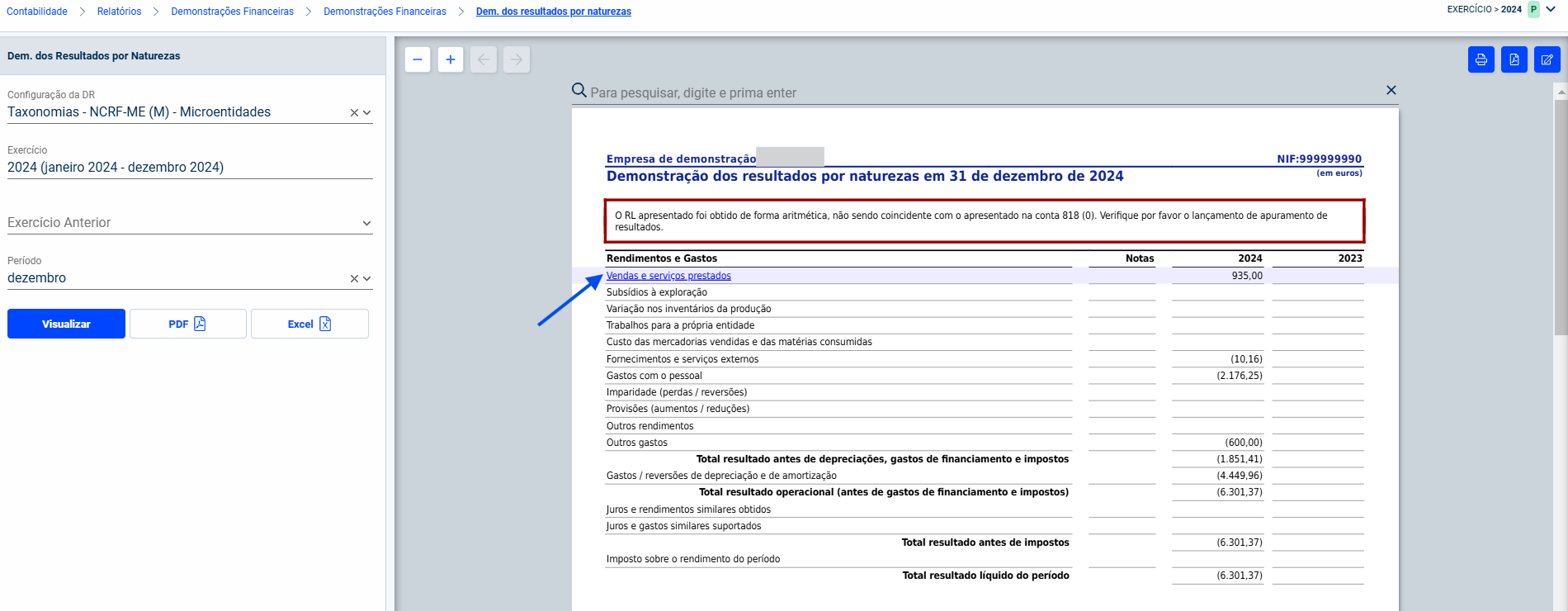
Task: Click the 2023 column header
Action: coord(1350,258)
